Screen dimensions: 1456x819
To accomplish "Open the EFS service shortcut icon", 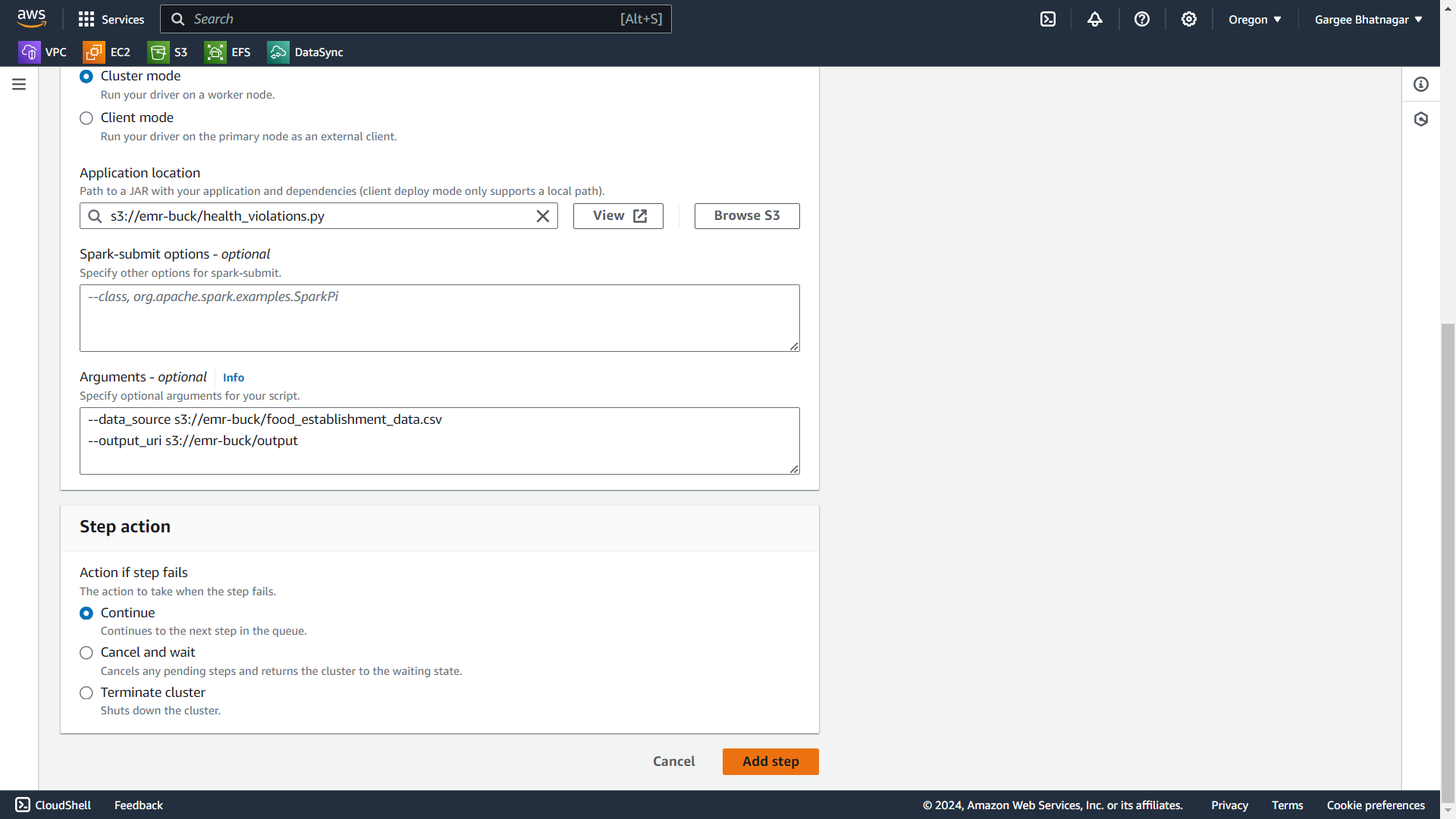I will click(x=215, y=52).
